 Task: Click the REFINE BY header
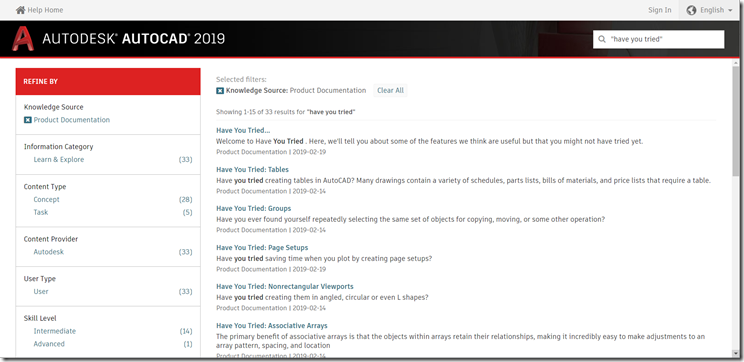[x=108, y=82]
